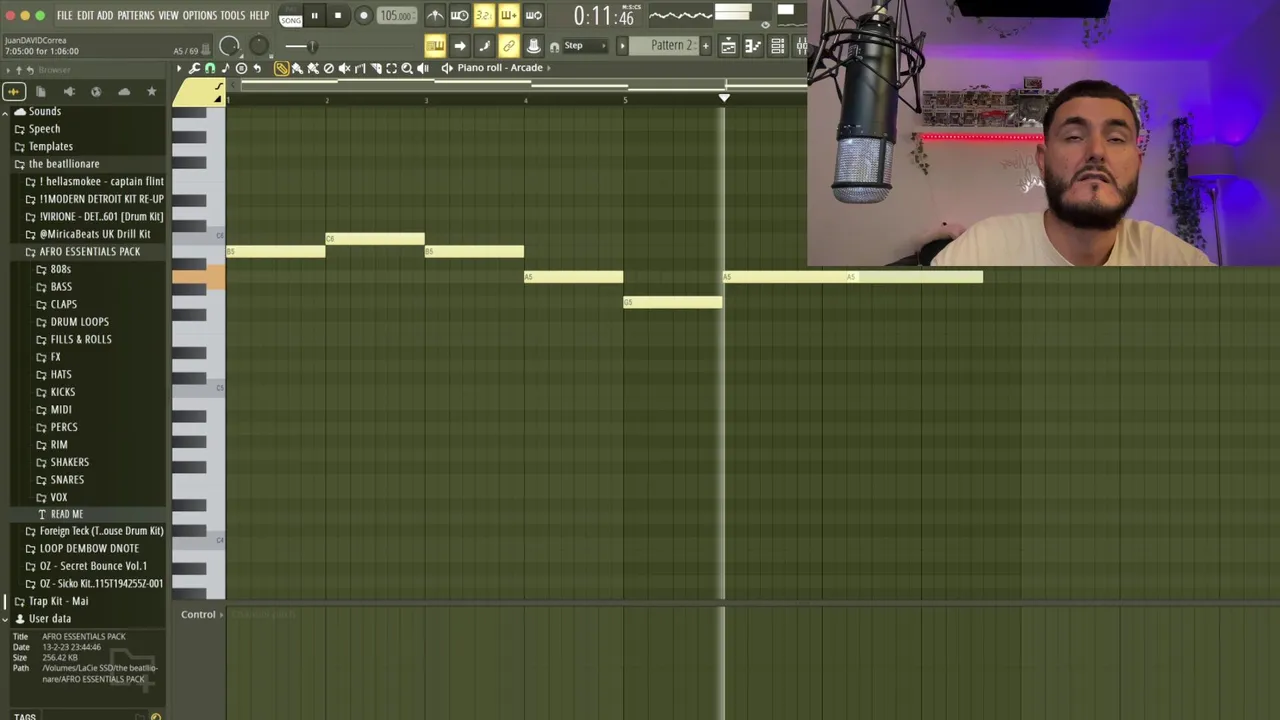Select the Draw pencil tool

coord(282,68)
